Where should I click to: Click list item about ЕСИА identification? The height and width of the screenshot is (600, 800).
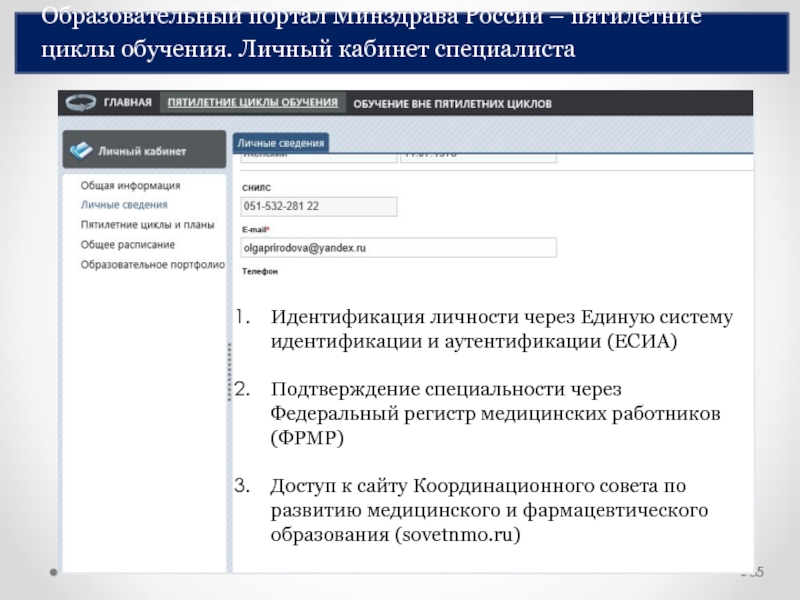(500, 330)
